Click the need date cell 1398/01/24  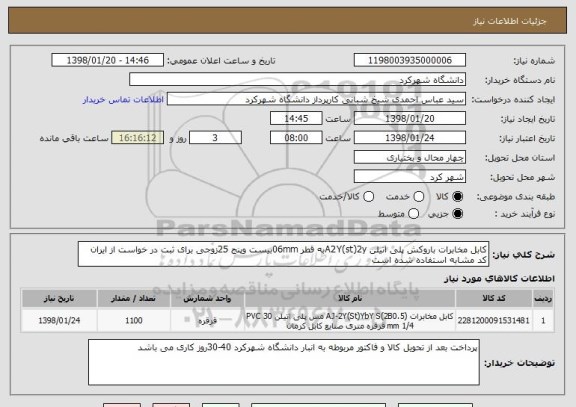(x=59, y=320)
